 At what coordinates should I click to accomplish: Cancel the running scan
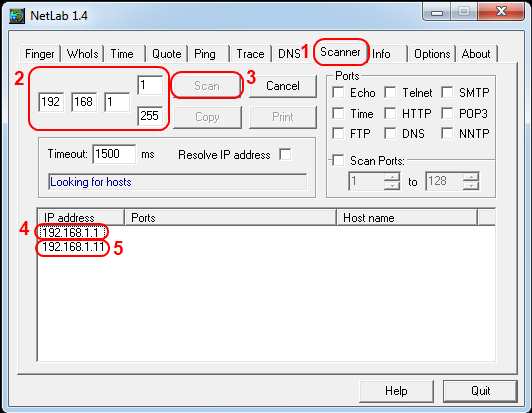pos(282,86)
